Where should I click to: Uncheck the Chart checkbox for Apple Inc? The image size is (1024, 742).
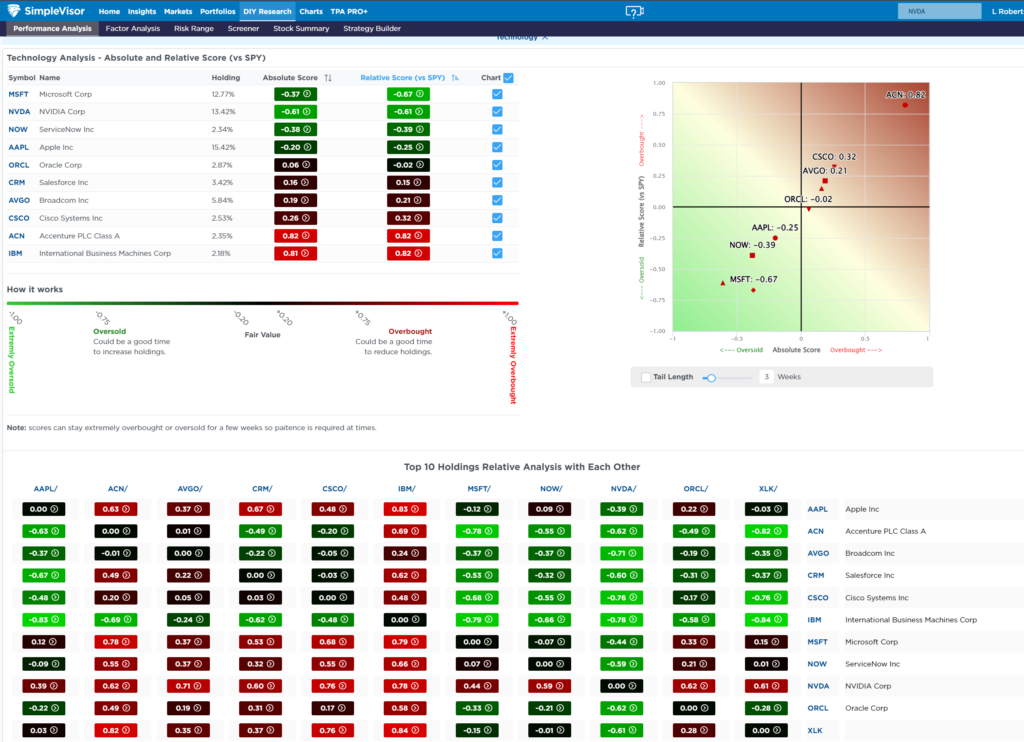[x=497, y=147]
